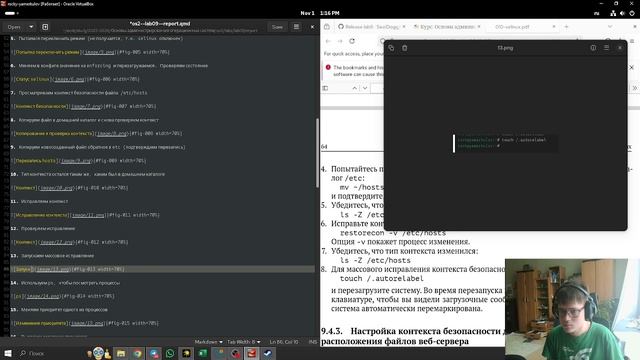Viewport: 640px width, 360px height.
Task: Switch to the GitHub Release browser tab
Action: pyautogui.click(x=371, y=27)
